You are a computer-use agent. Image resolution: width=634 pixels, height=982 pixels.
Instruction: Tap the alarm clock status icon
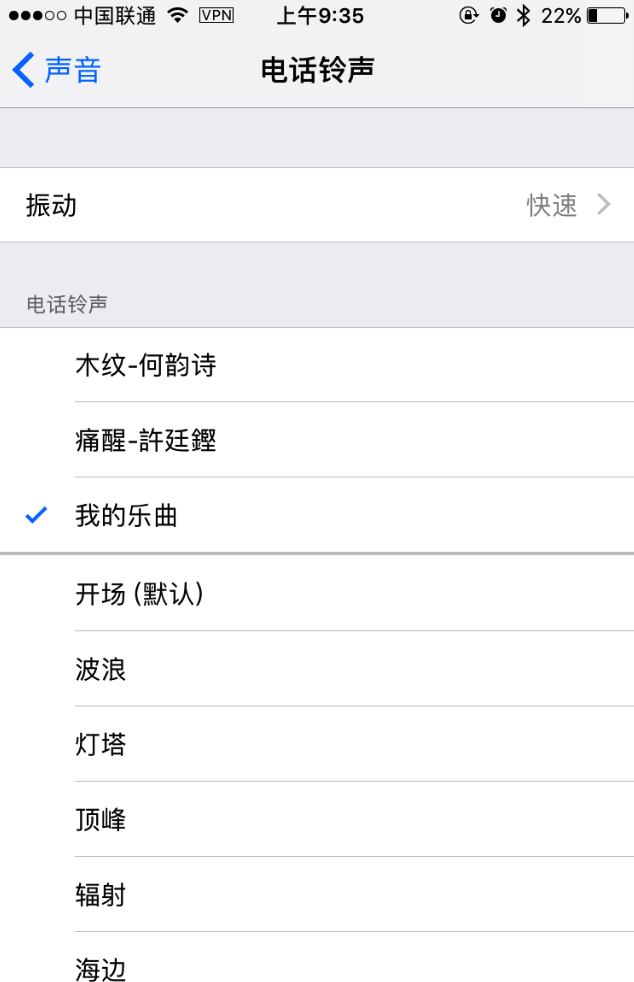point(498,15)
